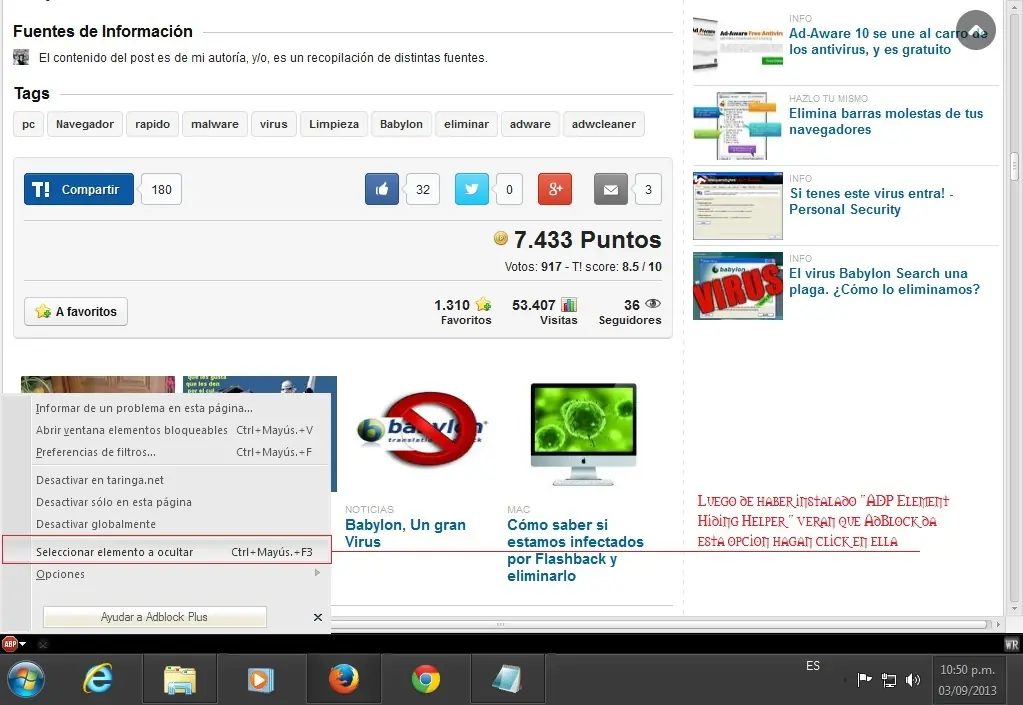This screenshot has height=705, width=1023.
Task: Click the 36 Seguidores eye icon
Action: (652, 304)
